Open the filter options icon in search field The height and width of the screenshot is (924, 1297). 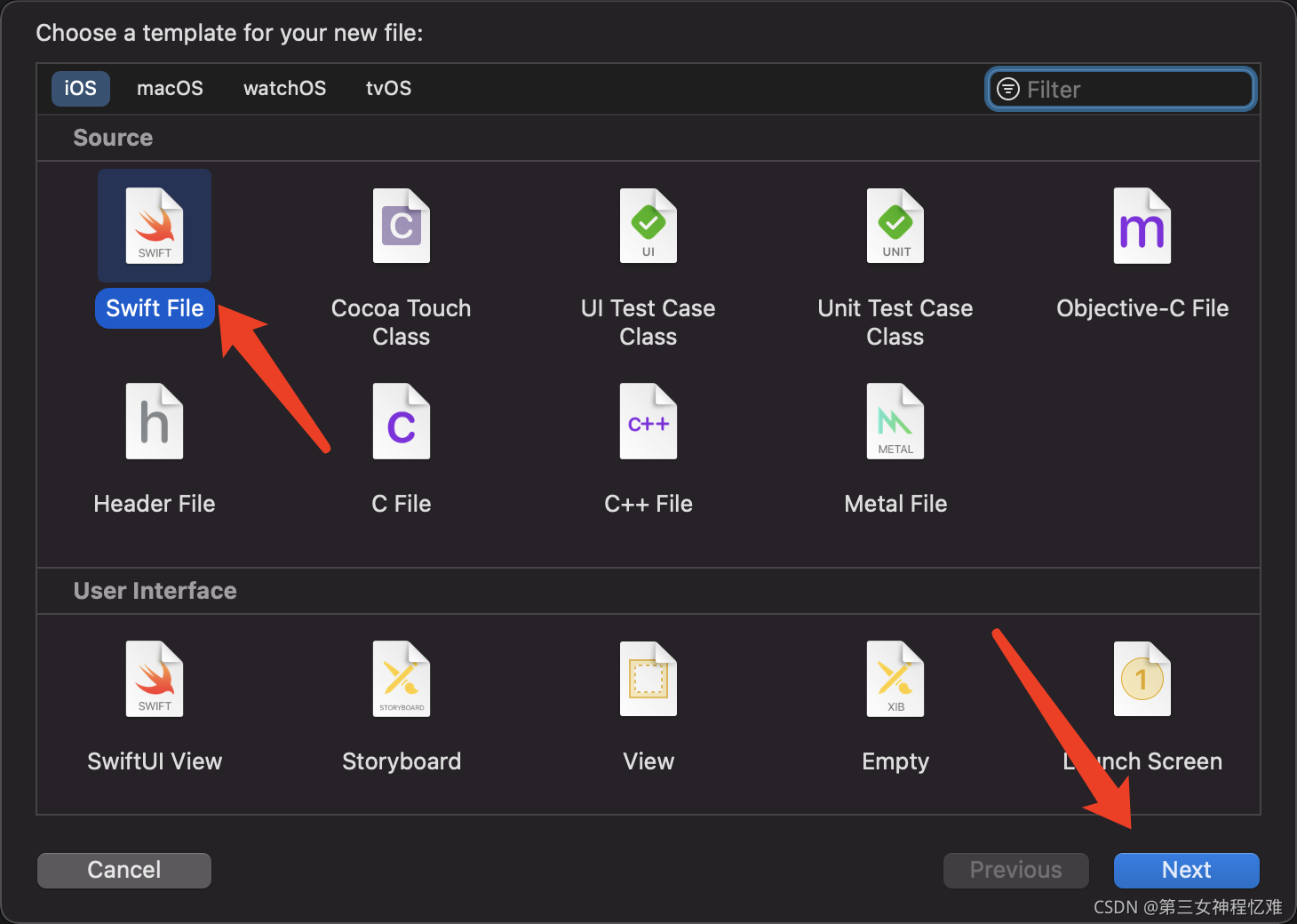(1008, 89)
